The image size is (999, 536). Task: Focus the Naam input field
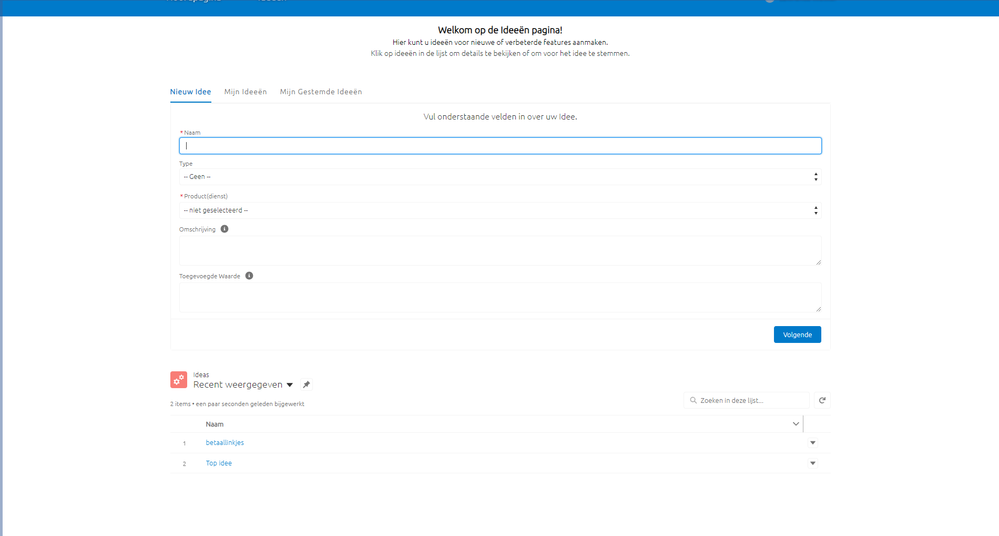[x=500, y=146]
